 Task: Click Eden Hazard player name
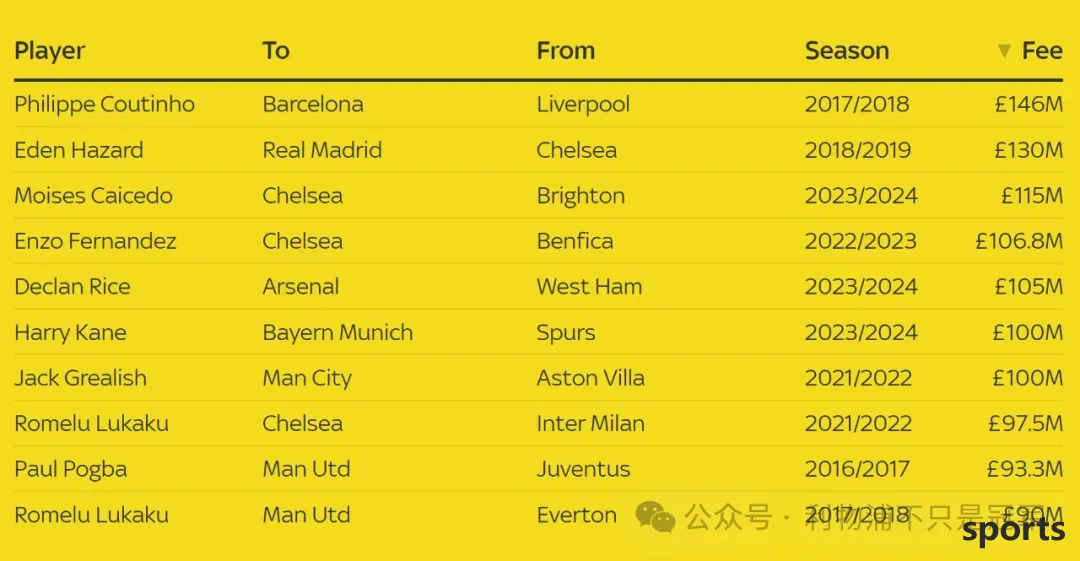tap(79, 150)
